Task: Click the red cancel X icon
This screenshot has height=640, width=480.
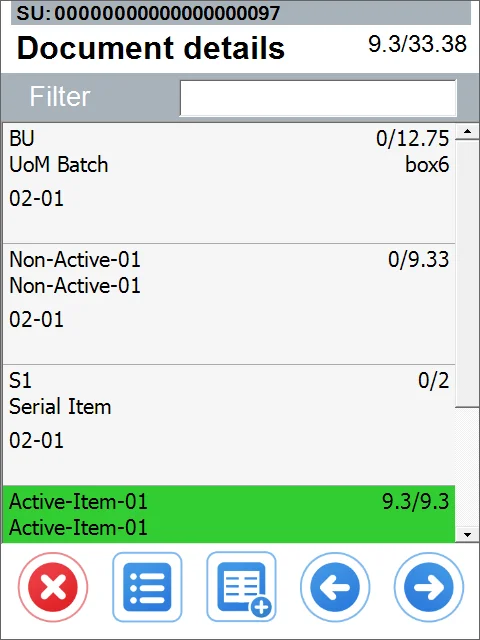Action: click(x=53, y=587)
